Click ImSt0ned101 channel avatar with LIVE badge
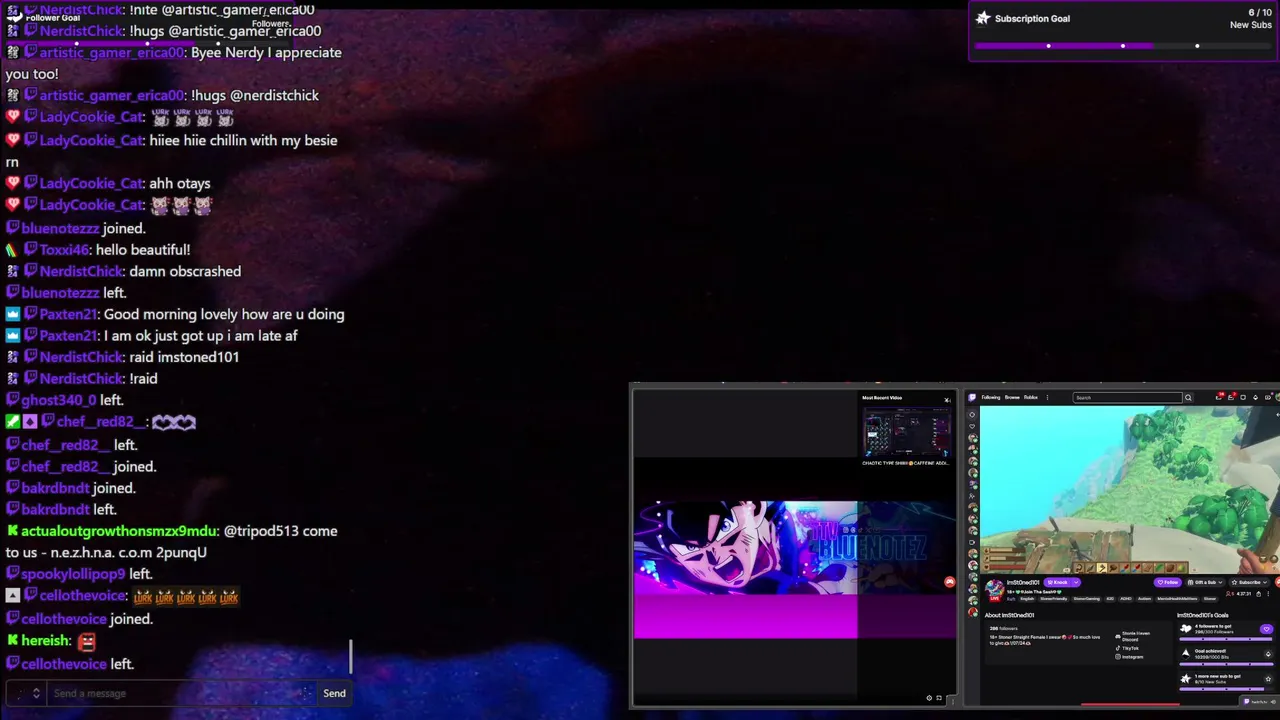Image resolution: width=1280 pixels, height=720 pixels. pyautogui.click(x=995, y=591)
